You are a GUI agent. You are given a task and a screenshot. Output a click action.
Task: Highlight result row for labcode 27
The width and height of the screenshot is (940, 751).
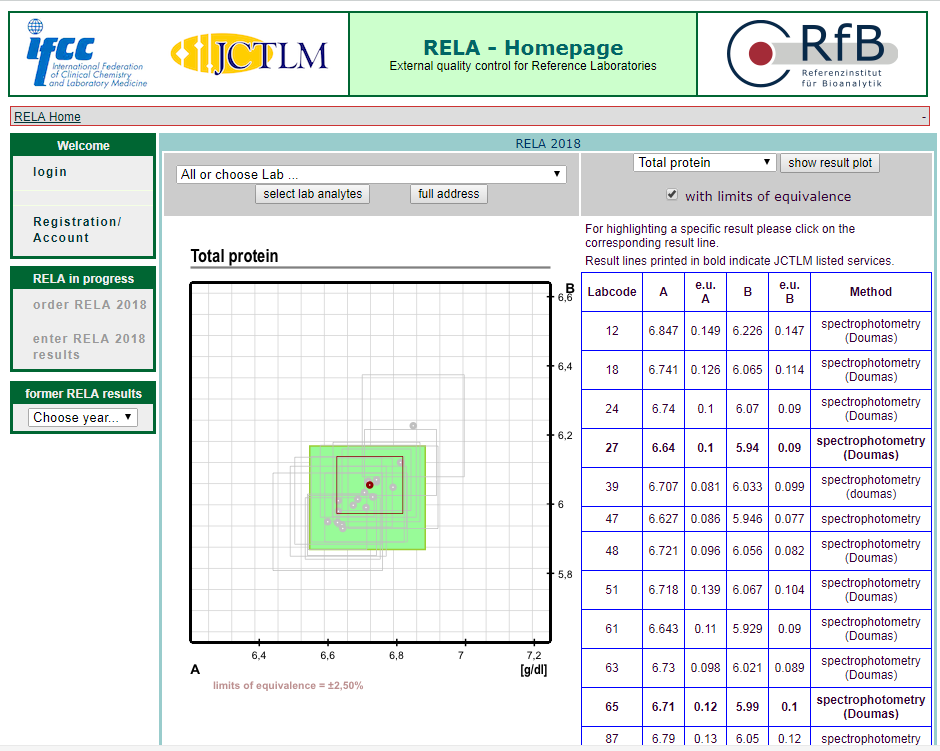(612, 448)
